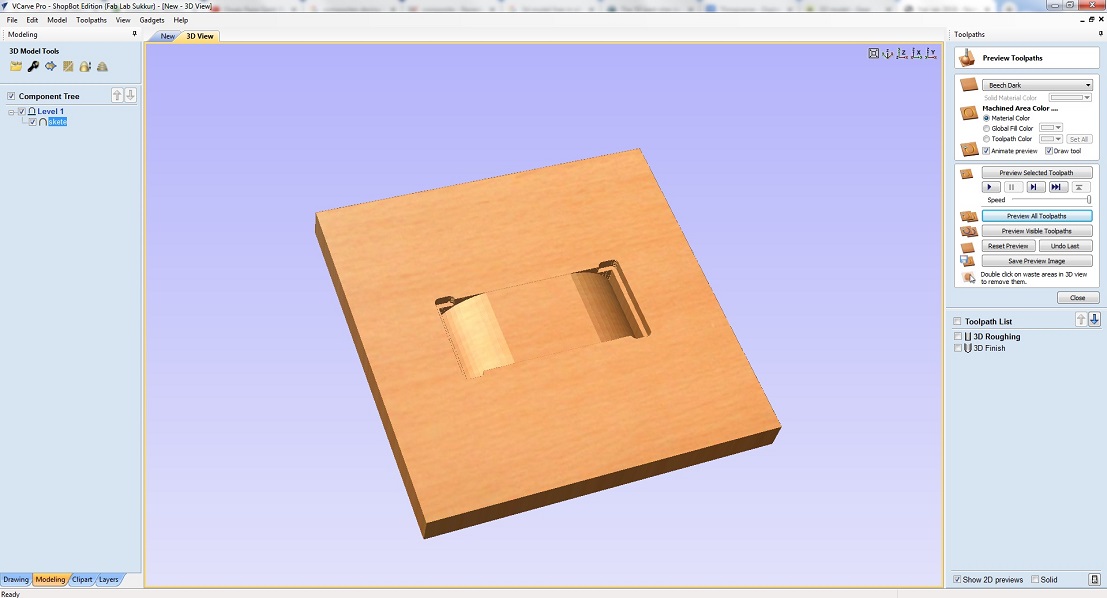Image resolution: width=1107 pixels, height=598 pixels.
Task: Click the Preview Toolpaths ball-nose tool icon
Action: pyautogui.click(x=967, y=58)
